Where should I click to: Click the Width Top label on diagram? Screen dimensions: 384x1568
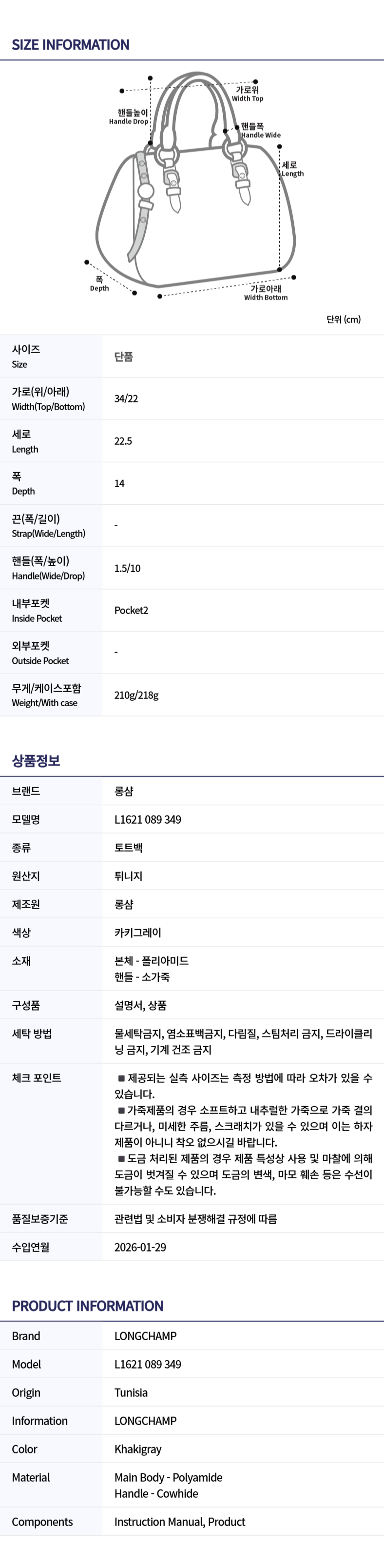(x=247, y=94)
